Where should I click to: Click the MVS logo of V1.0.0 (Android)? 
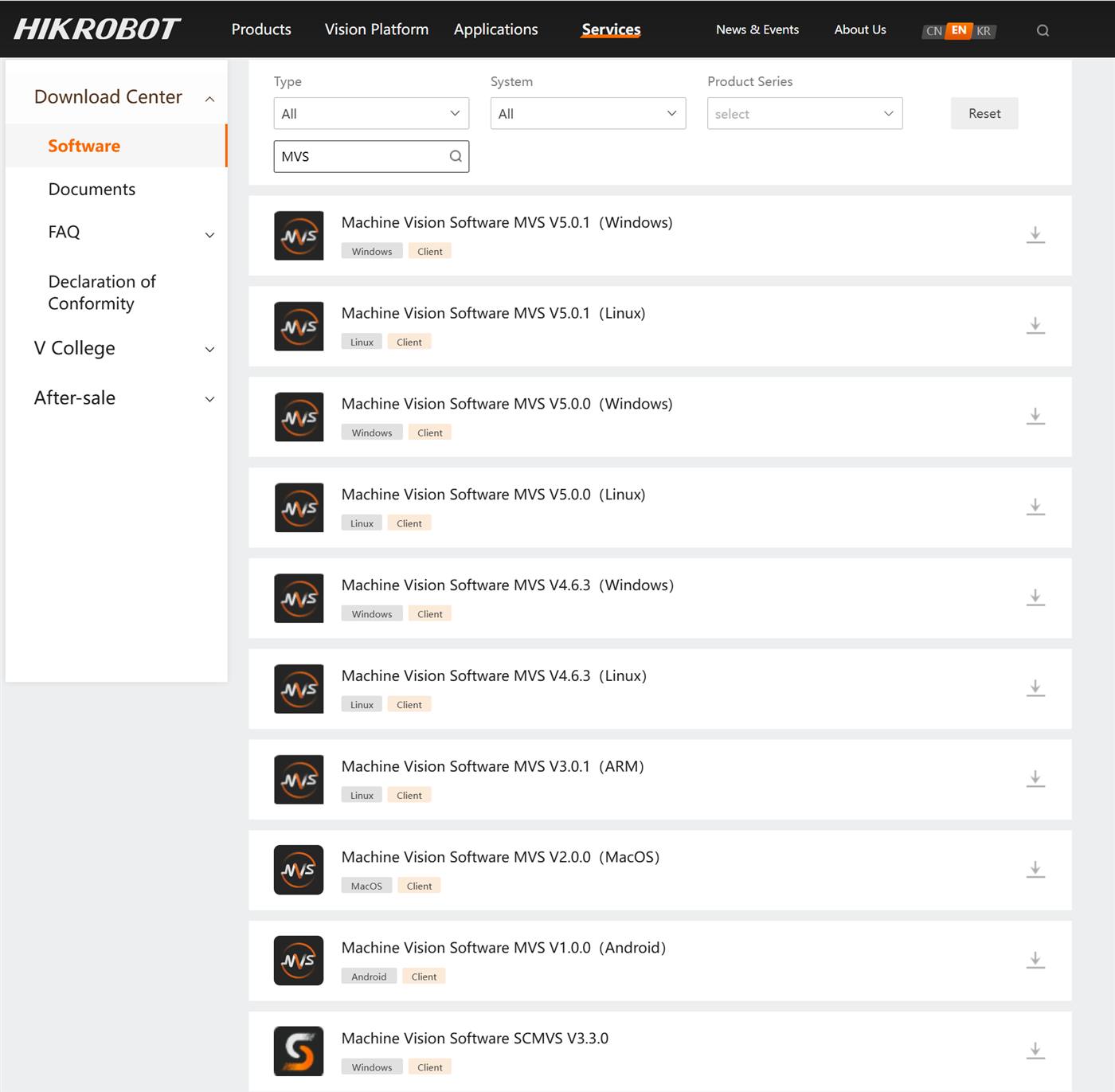pos(299,961)
